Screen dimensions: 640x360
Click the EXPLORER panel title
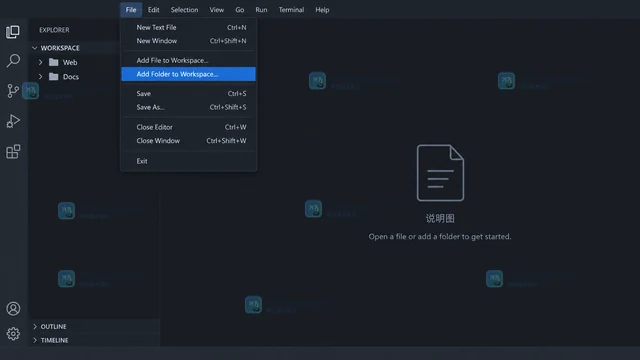pos(54,30)
